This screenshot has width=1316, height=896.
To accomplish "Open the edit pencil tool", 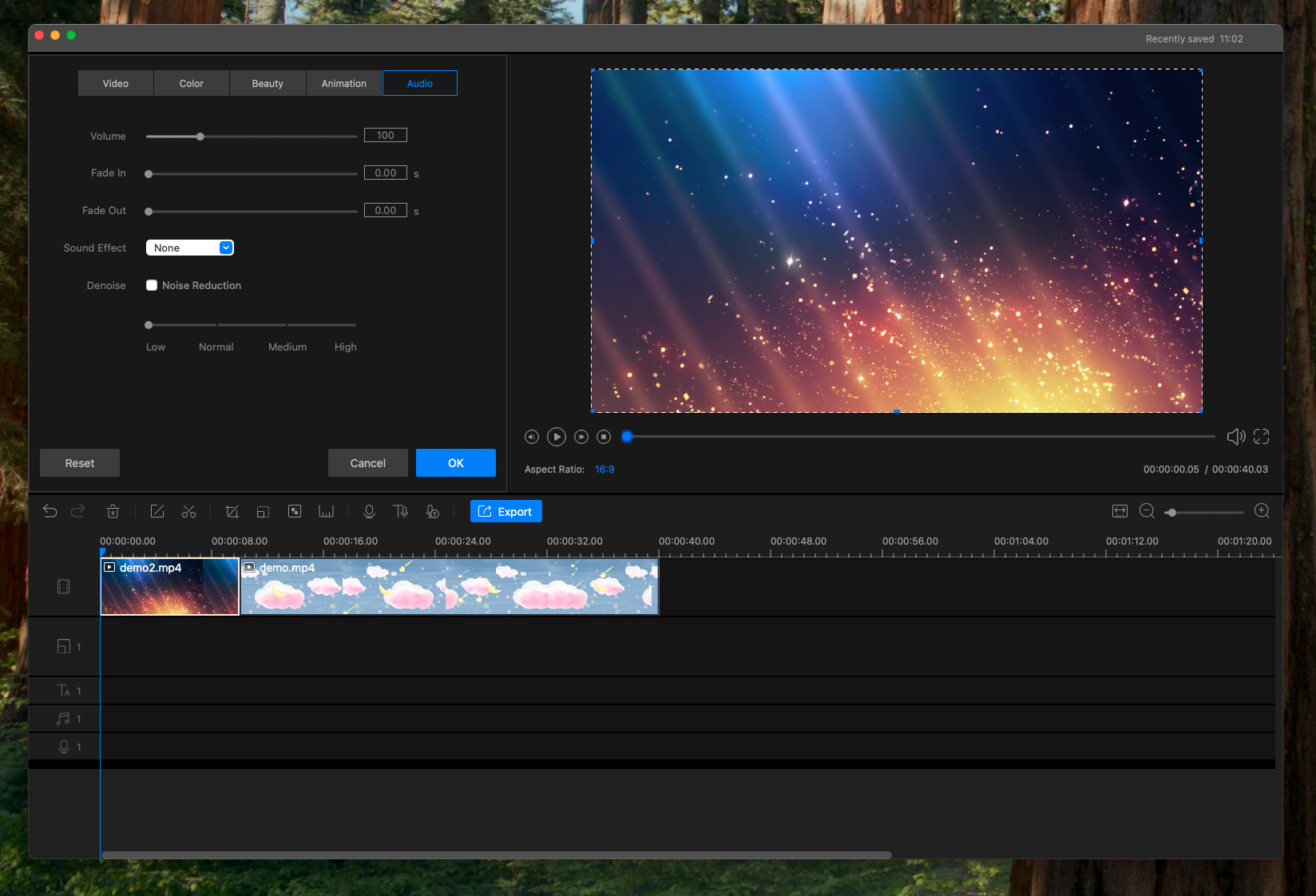I will click(157, 511).
